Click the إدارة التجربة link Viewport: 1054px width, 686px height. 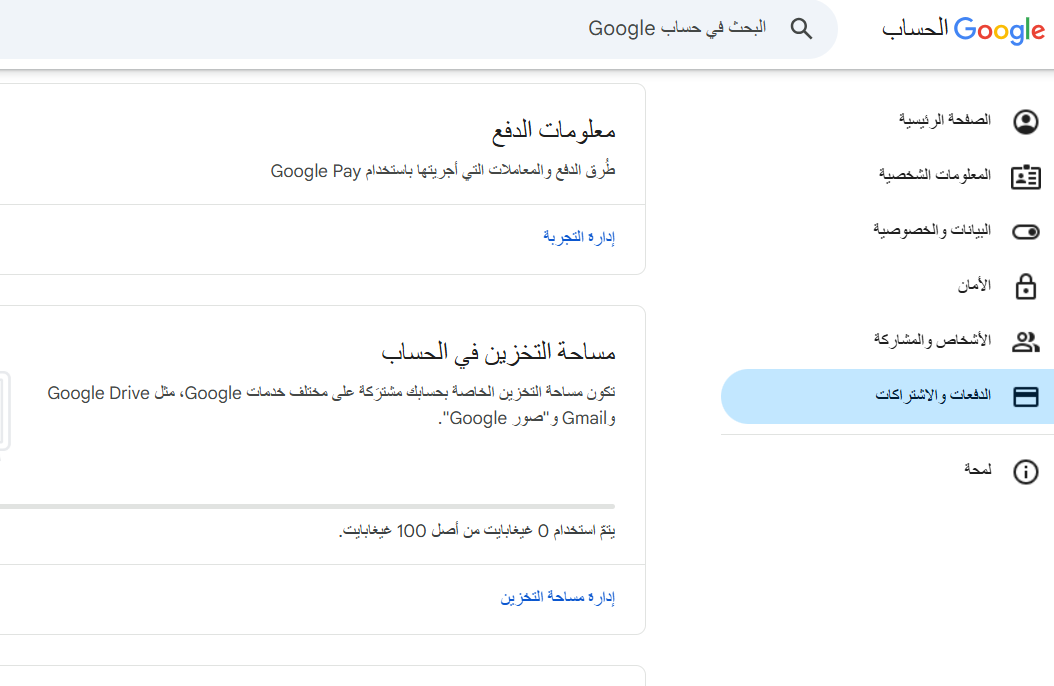tap(579, 237)
